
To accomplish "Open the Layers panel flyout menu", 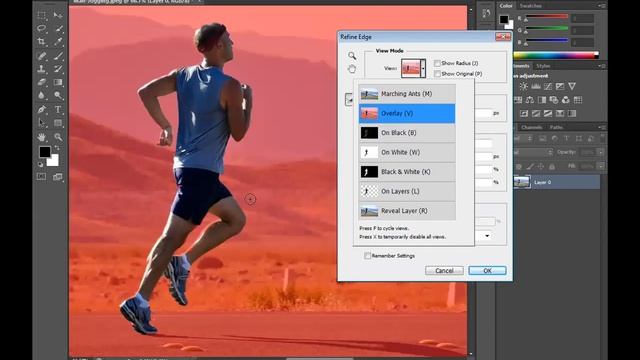I will tap(602, 127).
